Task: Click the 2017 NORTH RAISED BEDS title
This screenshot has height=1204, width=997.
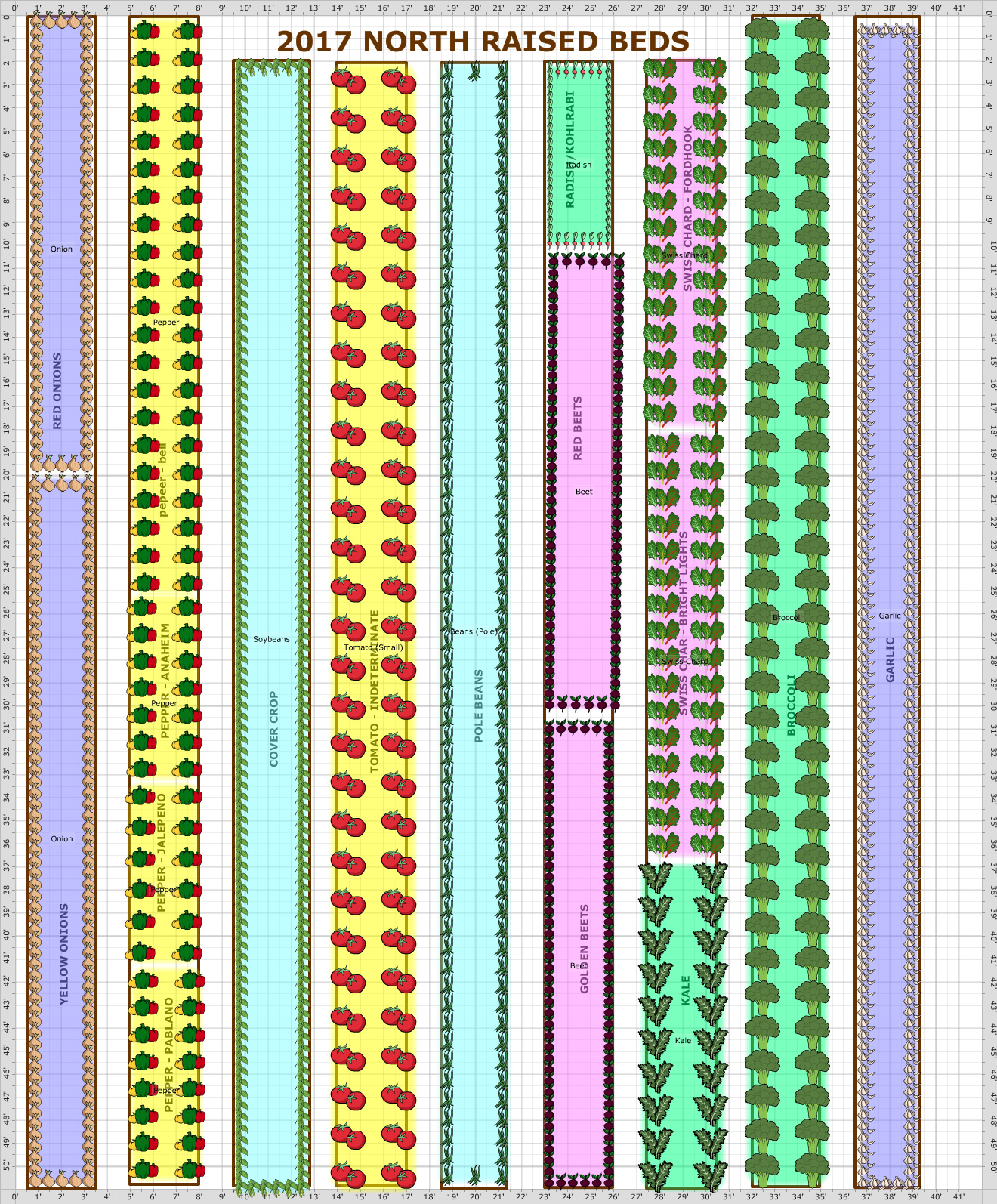Action: tap(483, 42)
